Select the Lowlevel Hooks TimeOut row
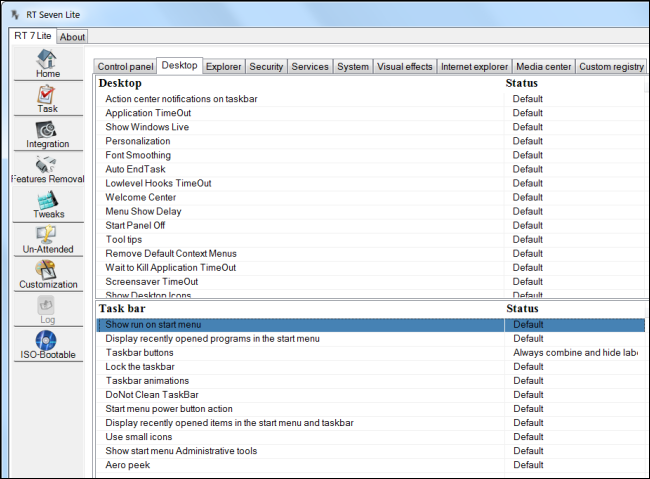650x479 pixels. click(x=370, y=183)
